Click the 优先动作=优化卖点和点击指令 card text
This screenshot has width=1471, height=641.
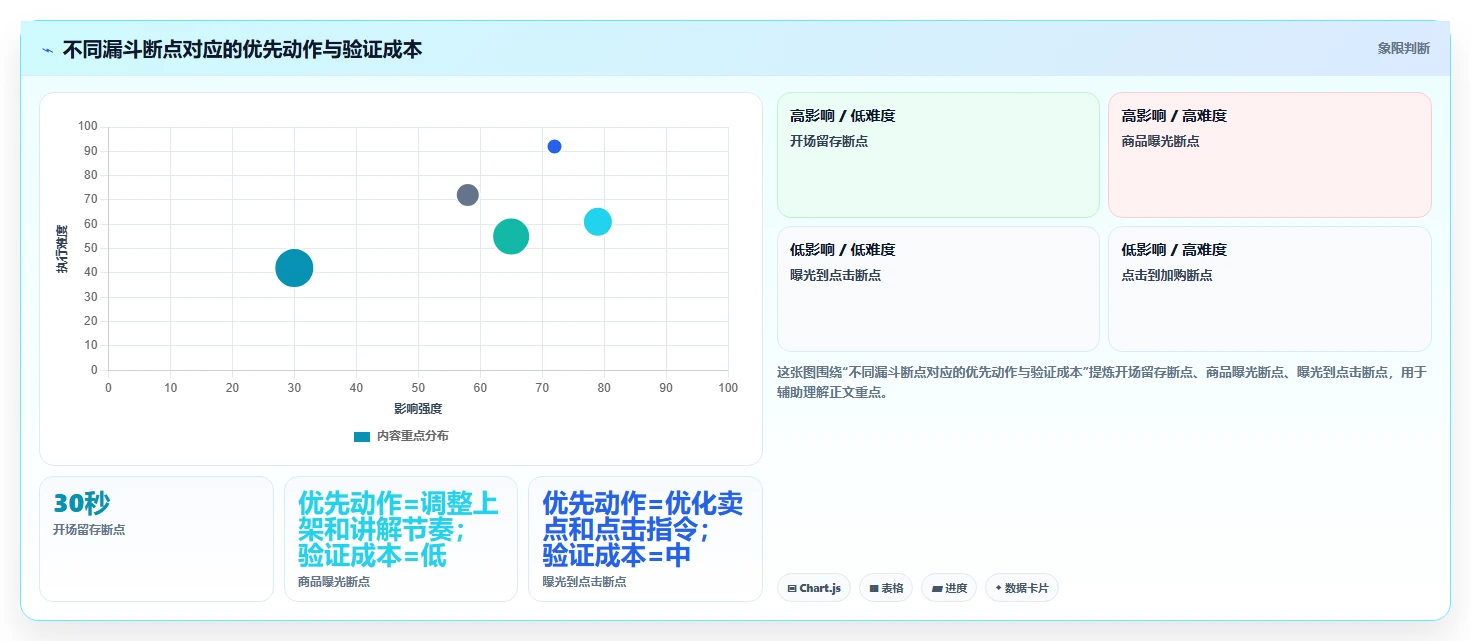click(x=642, y=529)
